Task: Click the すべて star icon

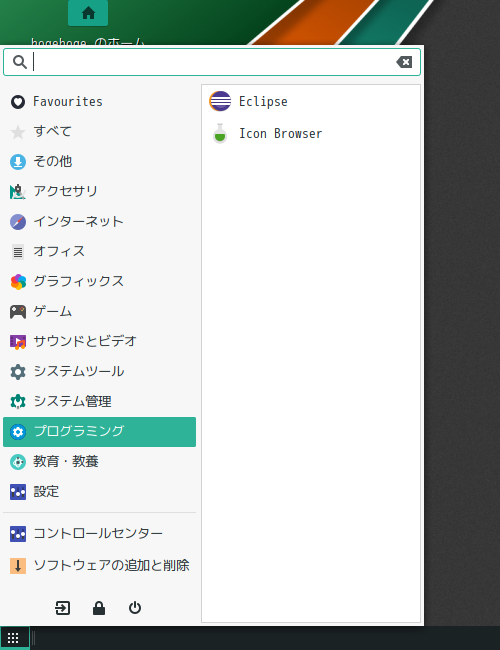Action: (x=18, y=132)
